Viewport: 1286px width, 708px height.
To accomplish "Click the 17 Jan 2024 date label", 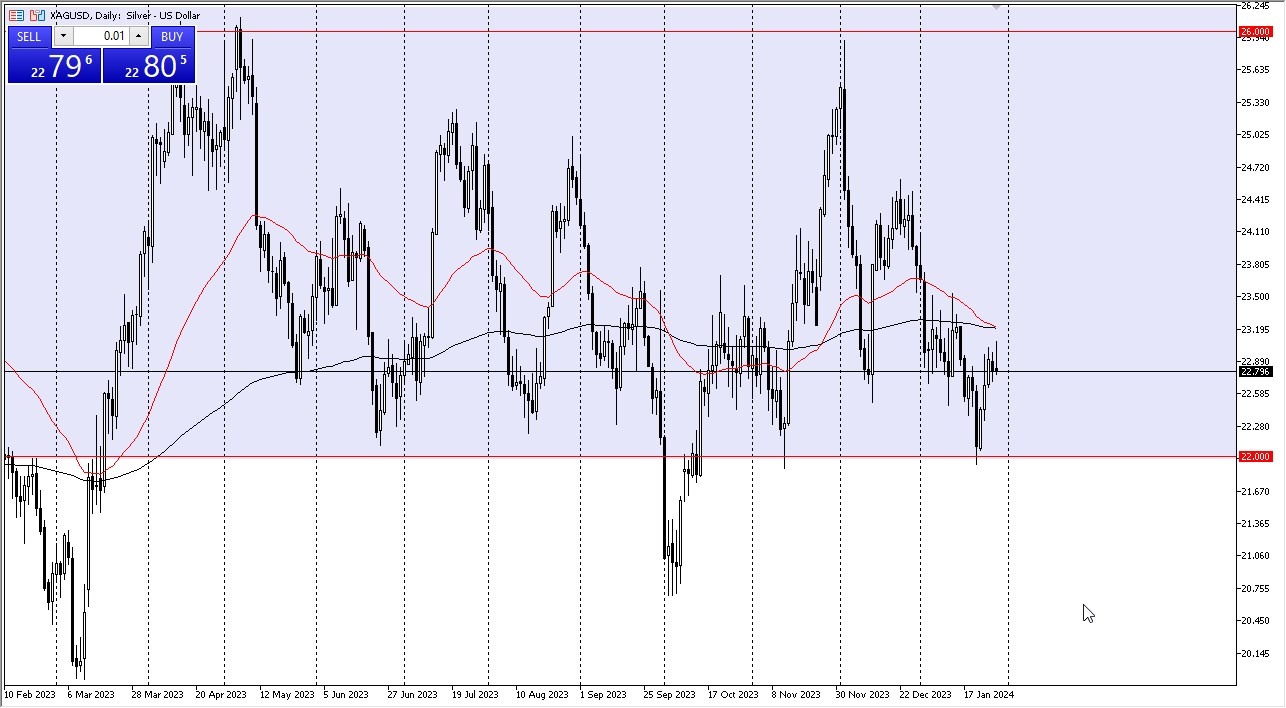I will click(x=988, y=694).
